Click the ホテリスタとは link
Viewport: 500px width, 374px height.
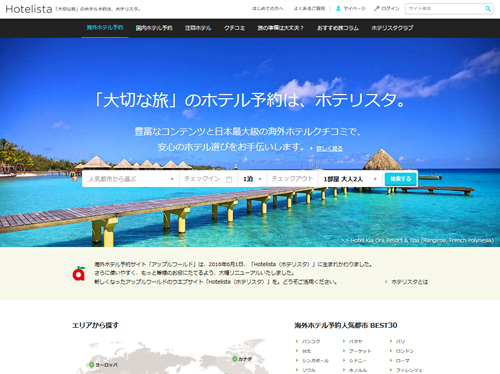tap(410, 282)
